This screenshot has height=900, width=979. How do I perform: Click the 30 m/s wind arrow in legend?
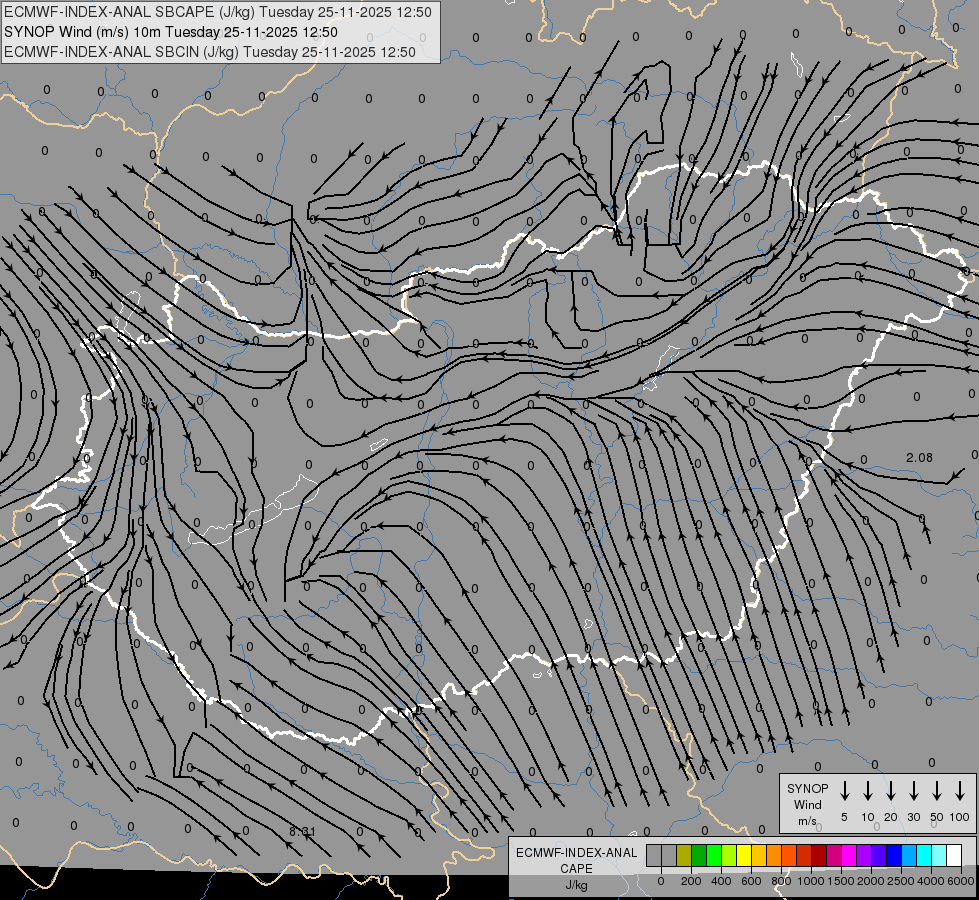[913, 790]
